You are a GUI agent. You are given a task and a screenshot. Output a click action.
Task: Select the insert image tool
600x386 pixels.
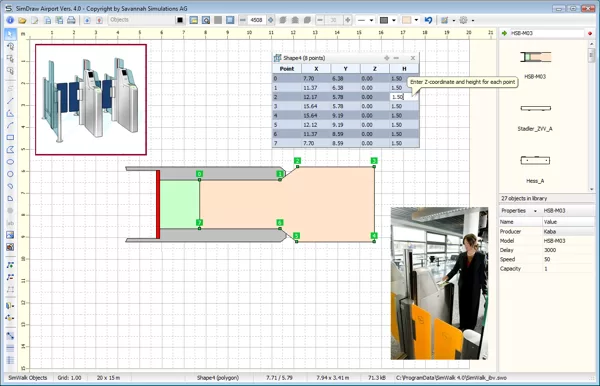(10, 235)
